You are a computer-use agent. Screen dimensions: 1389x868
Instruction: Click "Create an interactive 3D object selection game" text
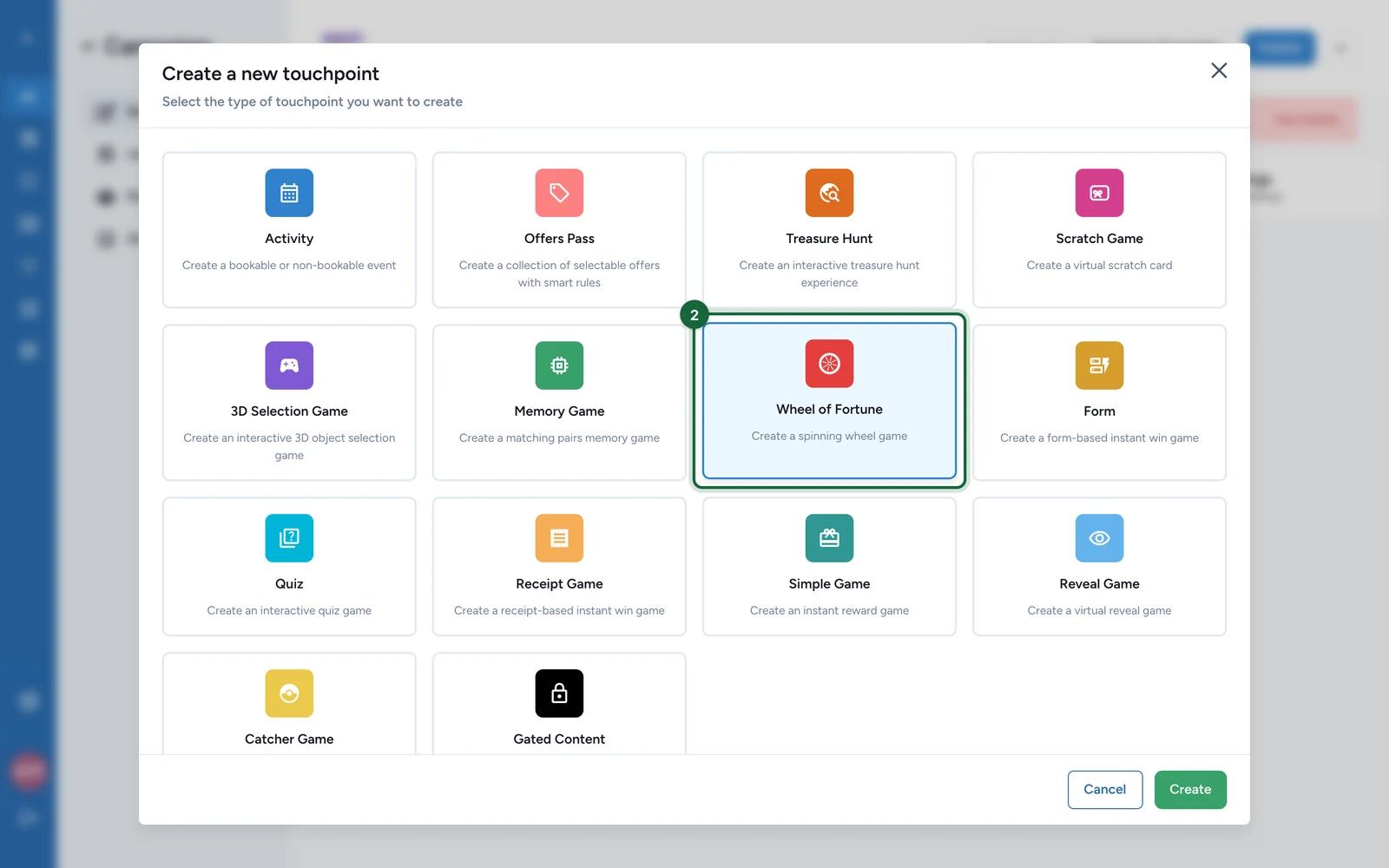coord(289,447)
